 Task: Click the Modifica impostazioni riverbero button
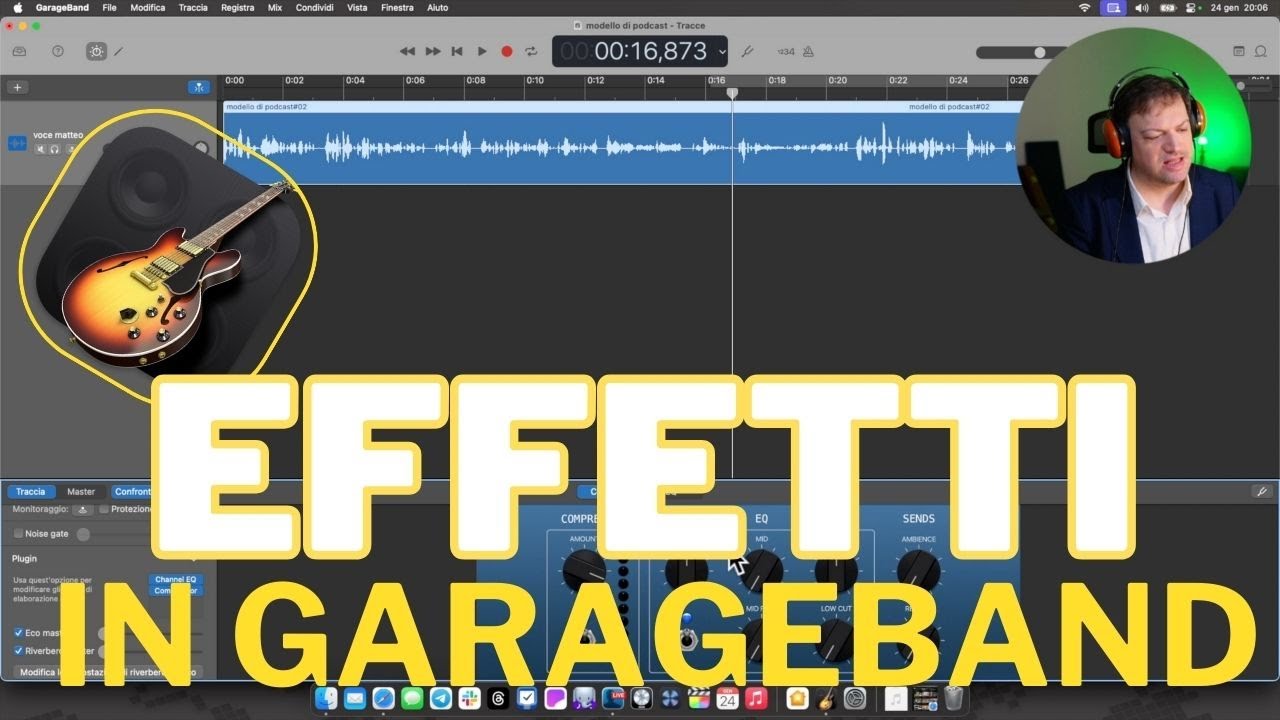[x=108, y=673]
